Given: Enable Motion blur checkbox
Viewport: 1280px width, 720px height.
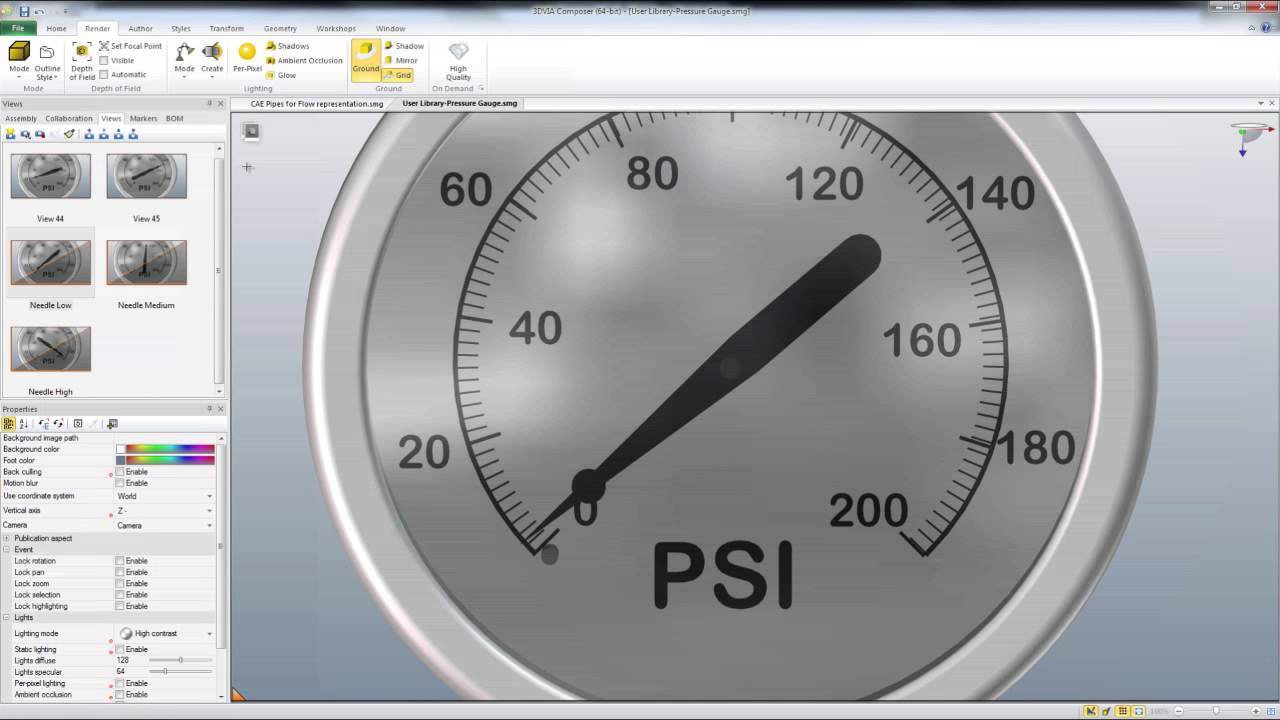Looking at the screenshot, I should pyautogui.click(x=120, y=483).
